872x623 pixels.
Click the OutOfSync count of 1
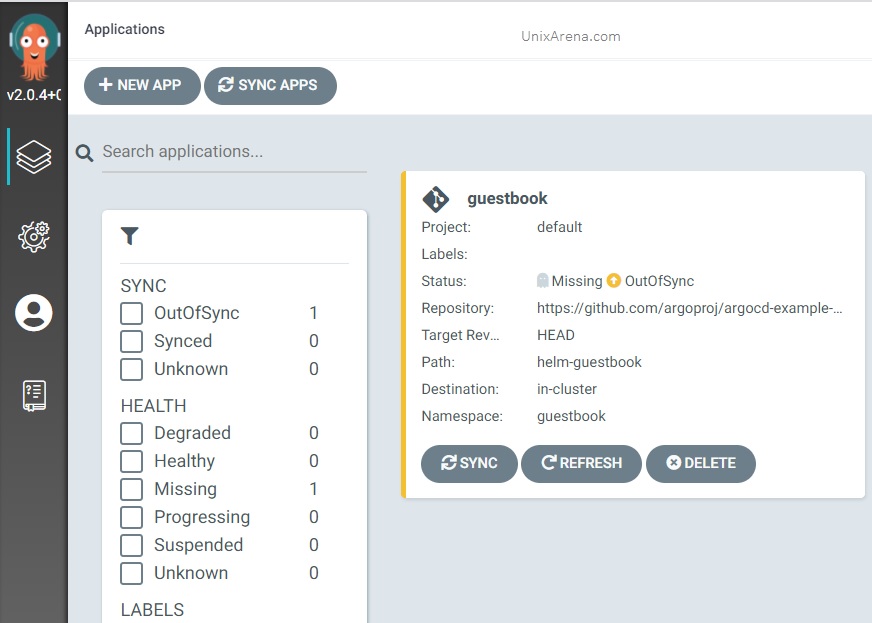point(314,313)
